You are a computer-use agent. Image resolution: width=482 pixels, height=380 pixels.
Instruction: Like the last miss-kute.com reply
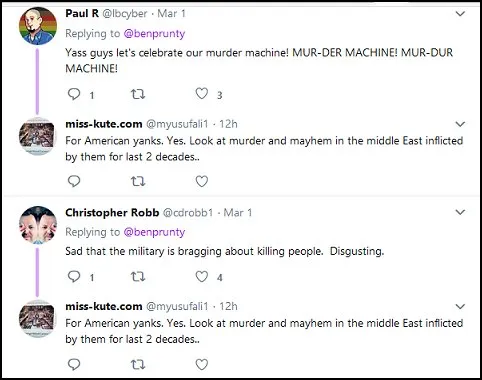pos(202,364)
